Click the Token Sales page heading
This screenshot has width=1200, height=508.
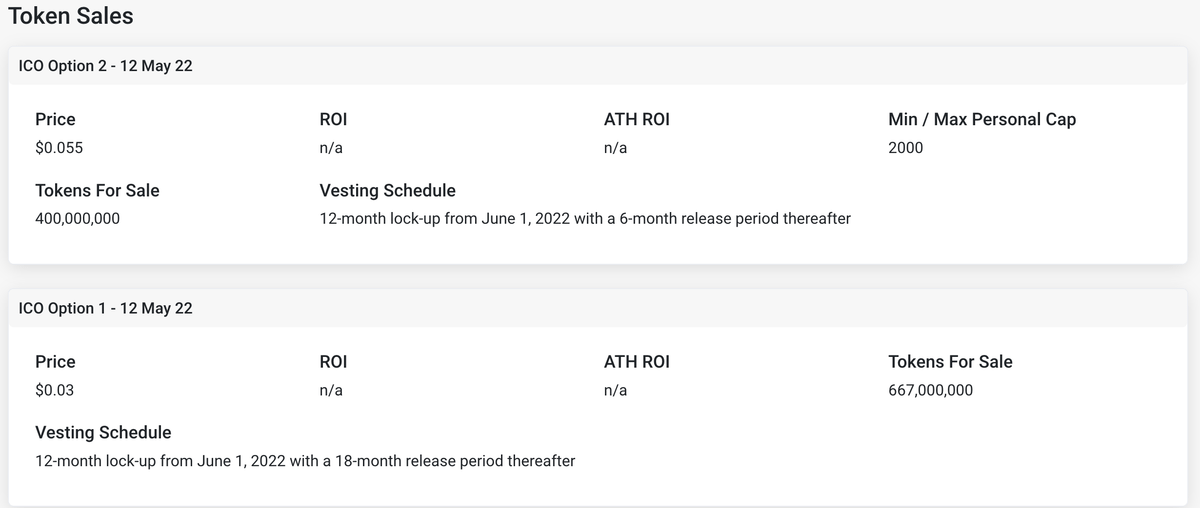click(70, 16)
